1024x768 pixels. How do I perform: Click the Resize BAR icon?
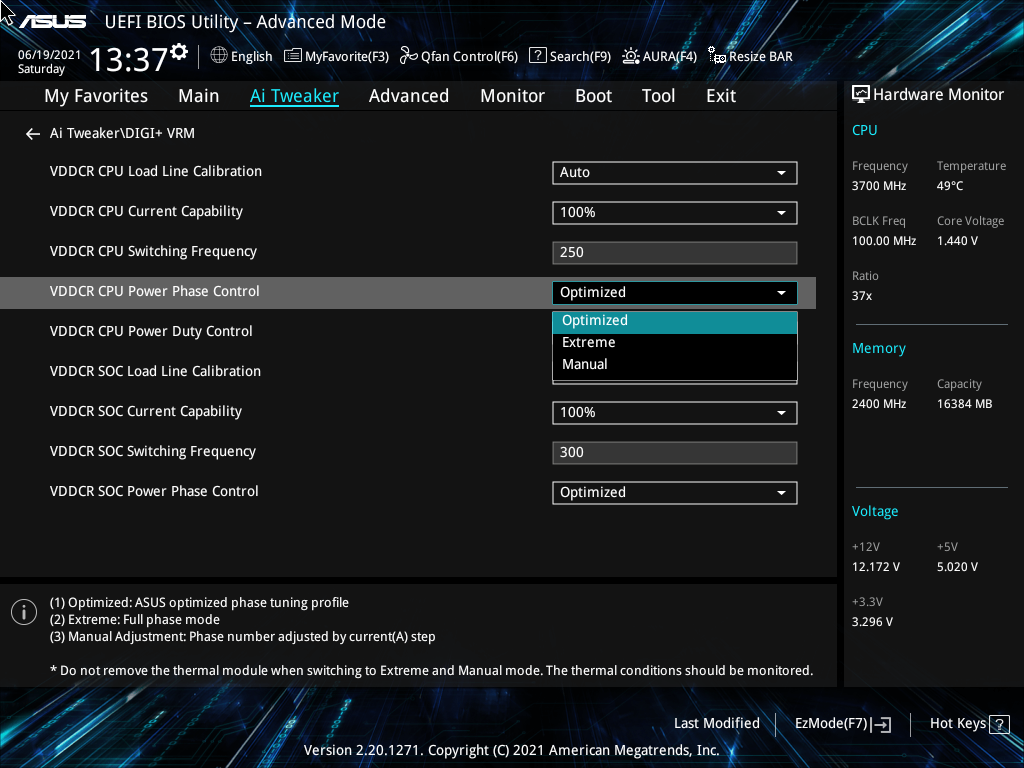coord(750,56)
